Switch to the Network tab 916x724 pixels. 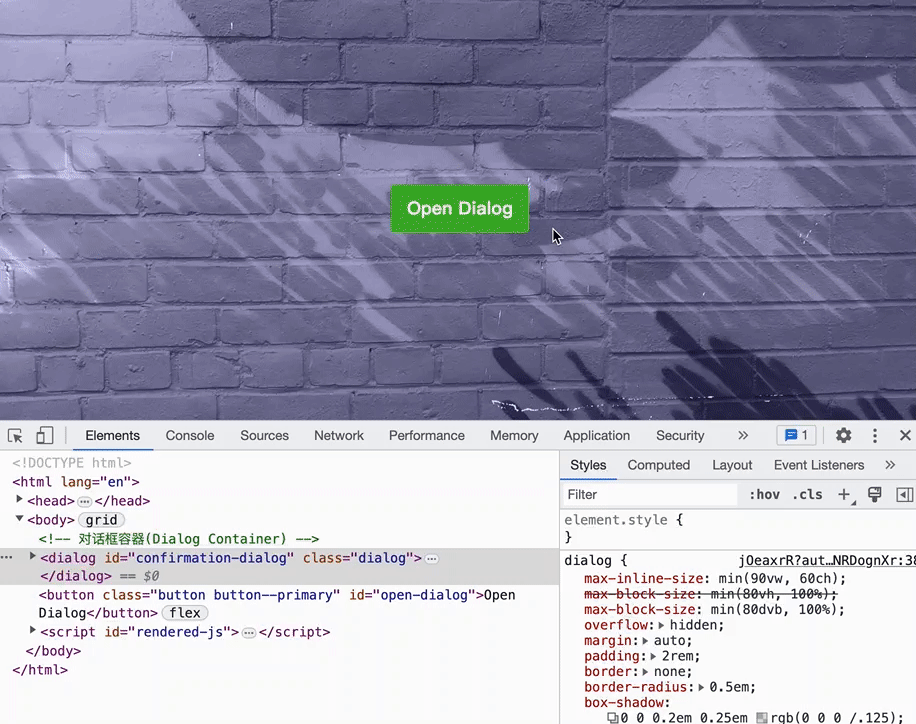click(x=339, y=435)
